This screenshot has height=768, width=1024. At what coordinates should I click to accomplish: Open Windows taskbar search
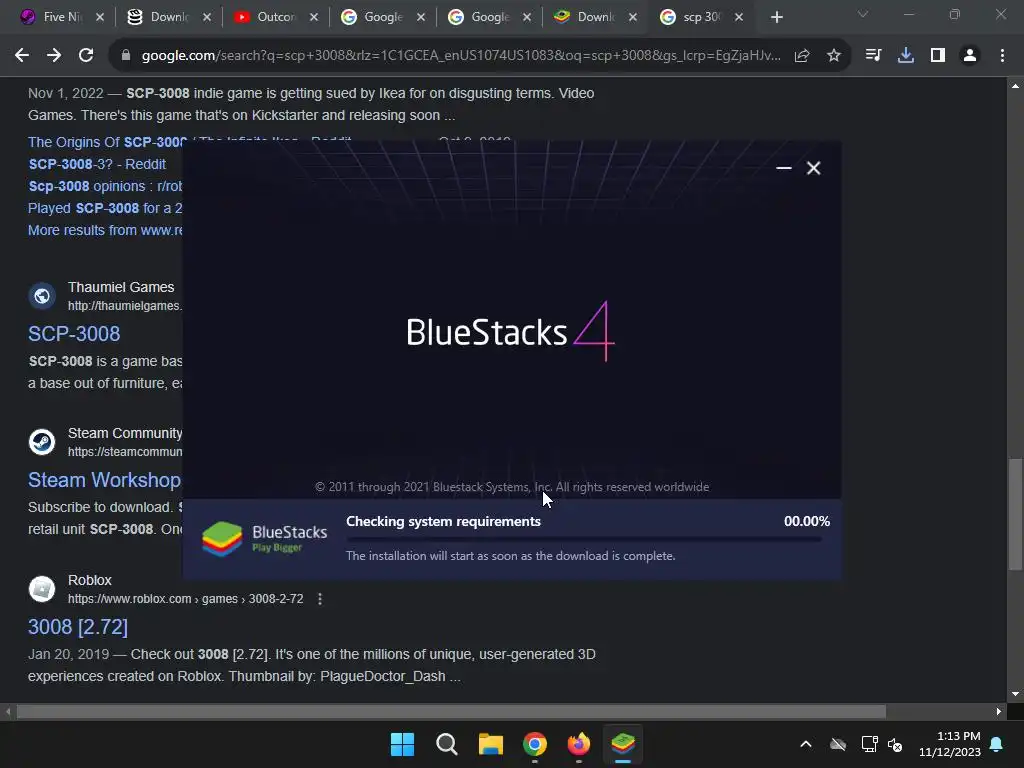pyautogui.click(x=447, y=744)
